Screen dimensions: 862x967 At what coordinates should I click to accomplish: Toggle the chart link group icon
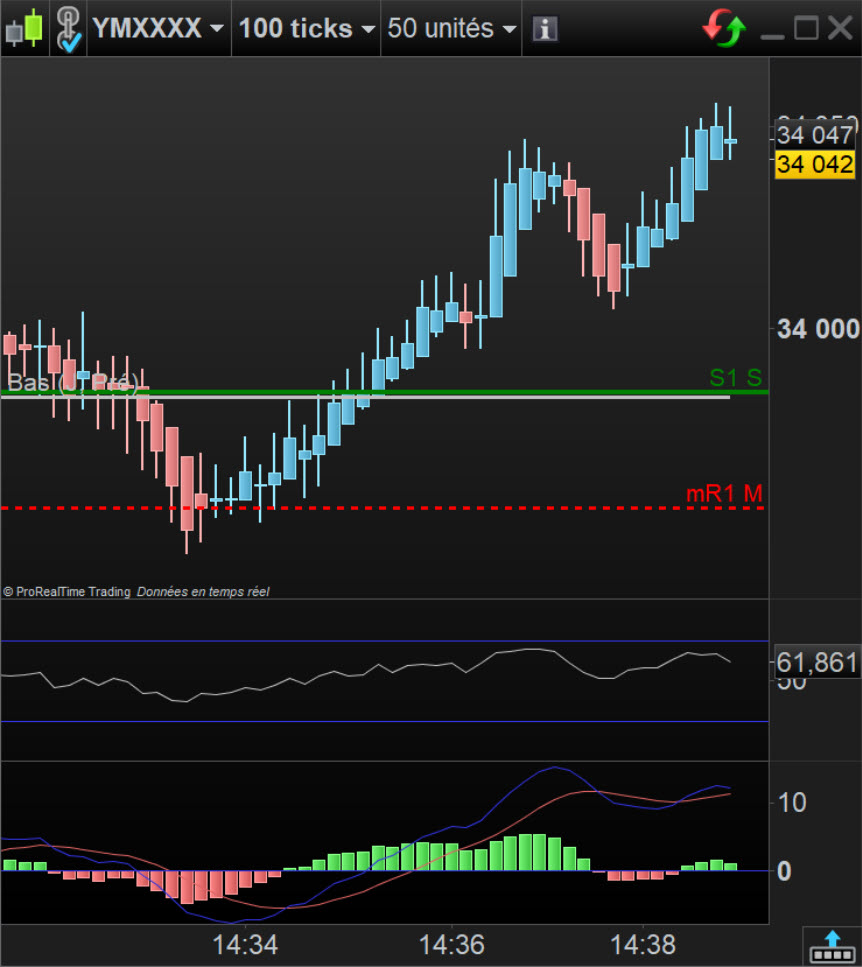pos(68,28)
